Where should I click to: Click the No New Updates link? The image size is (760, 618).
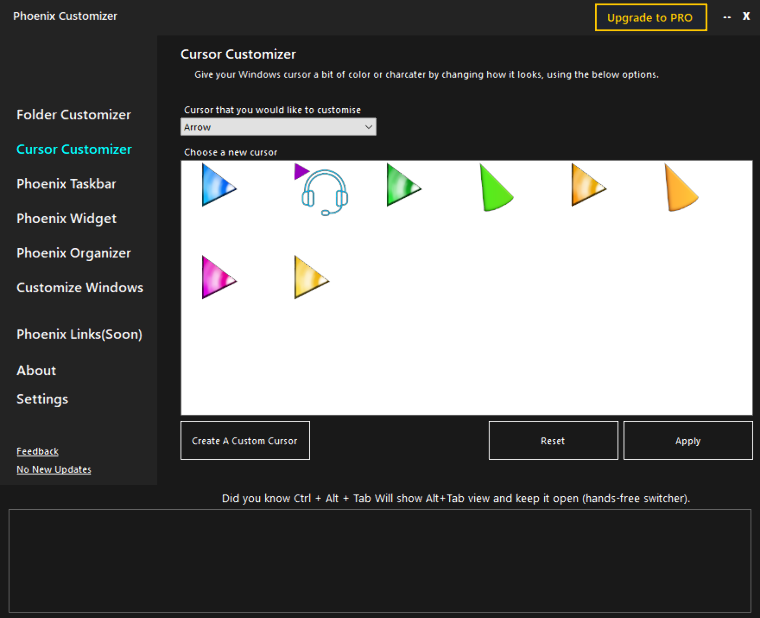click(54, 470)
